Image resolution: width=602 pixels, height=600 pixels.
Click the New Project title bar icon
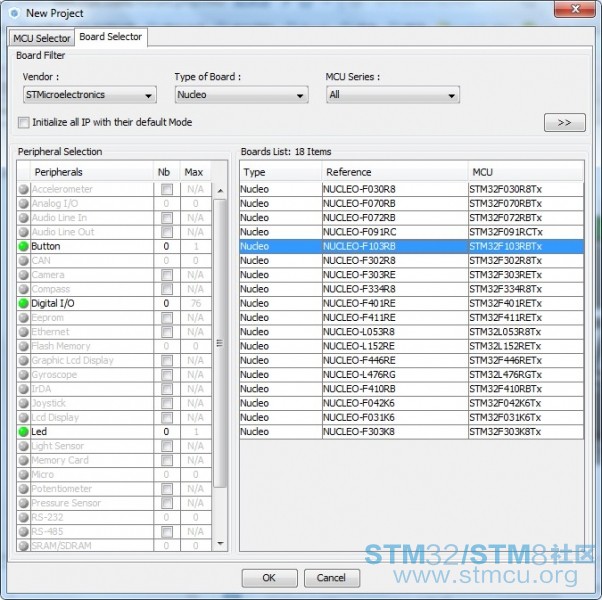tap(15, 13)
